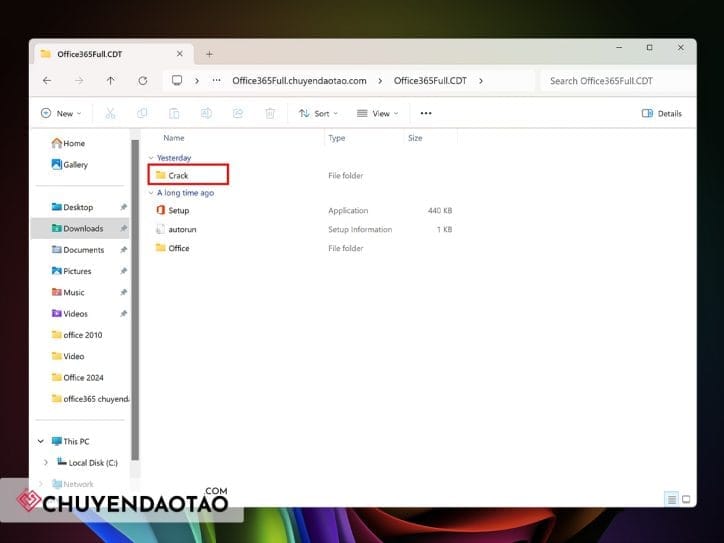
Task: Sort by the Type column header
Action: coord(337,138)
